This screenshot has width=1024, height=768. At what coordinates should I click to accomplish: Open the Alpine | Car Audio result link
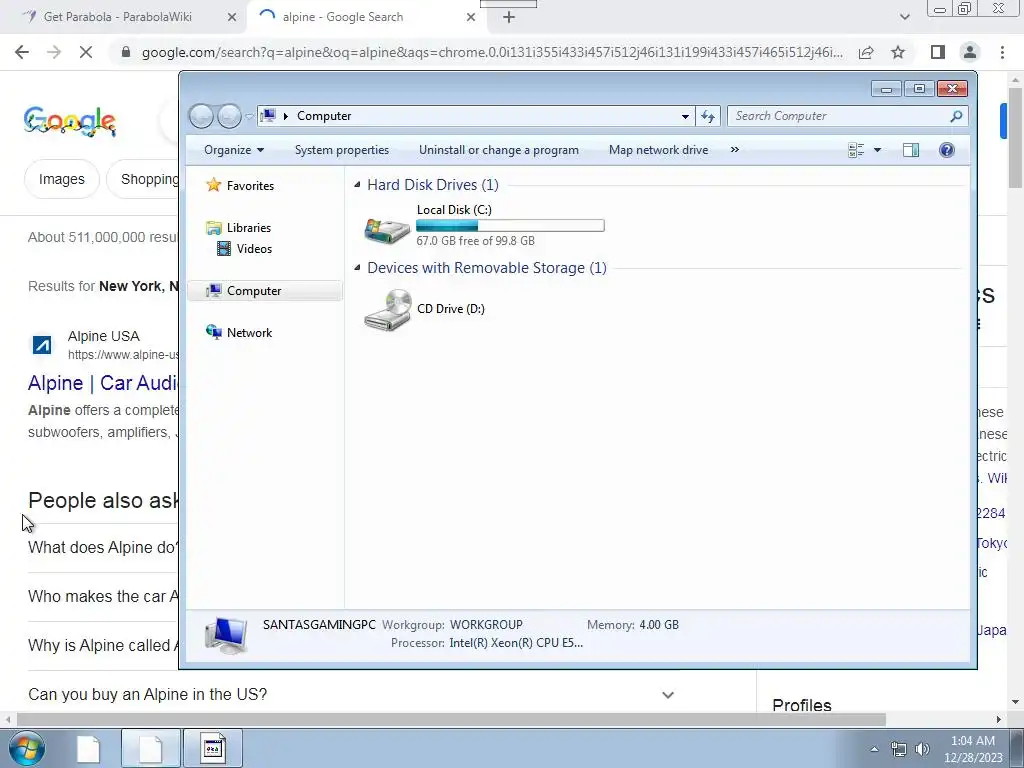(x=103, y=383)
